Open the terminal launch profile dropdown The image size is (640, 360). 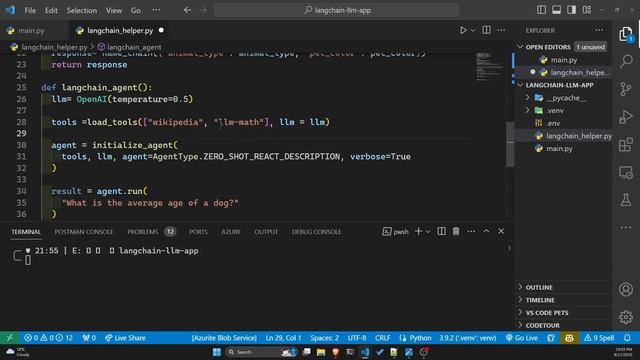[428, 232]
